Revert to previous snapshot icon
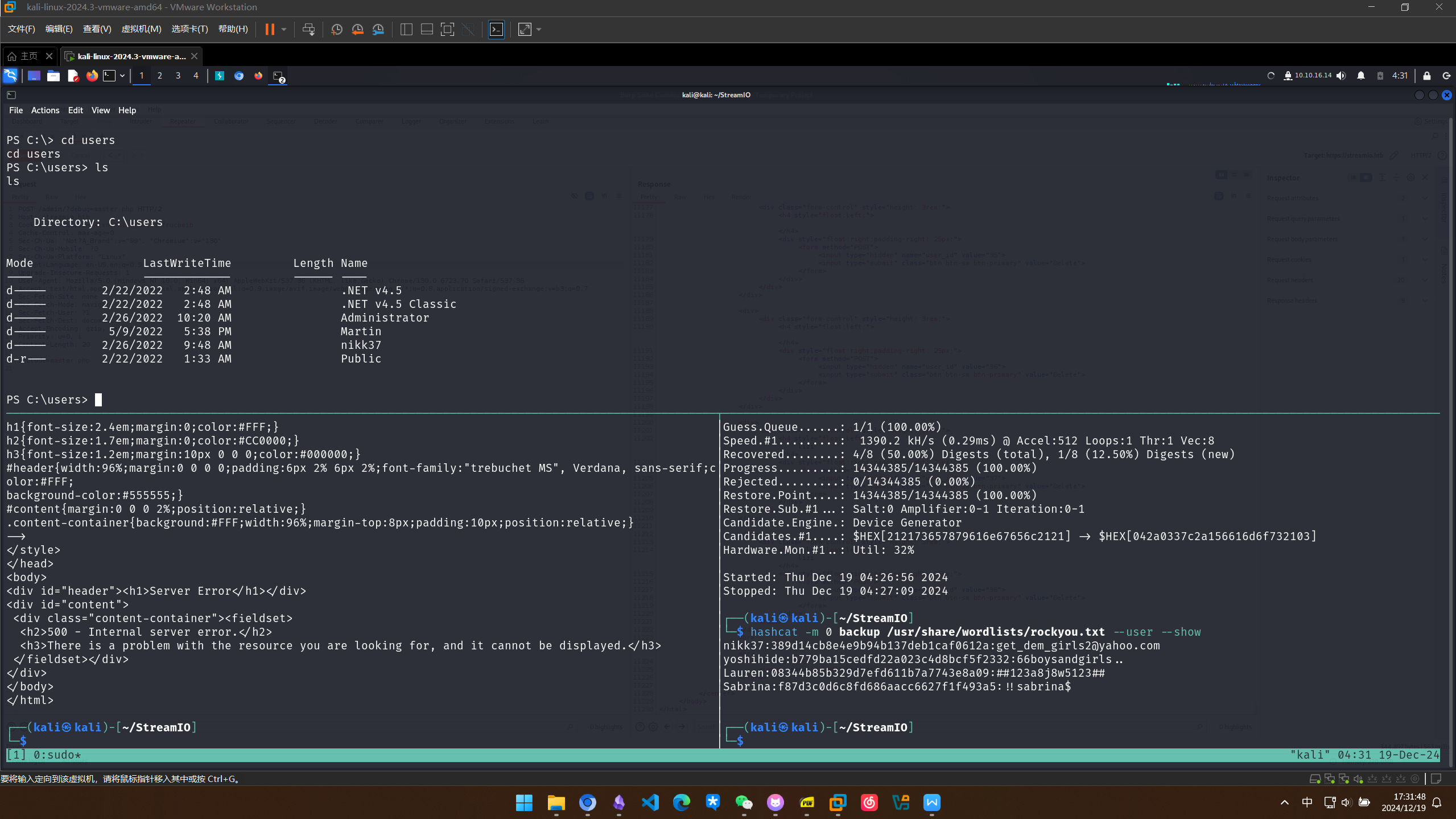 (x=357, y=30)
